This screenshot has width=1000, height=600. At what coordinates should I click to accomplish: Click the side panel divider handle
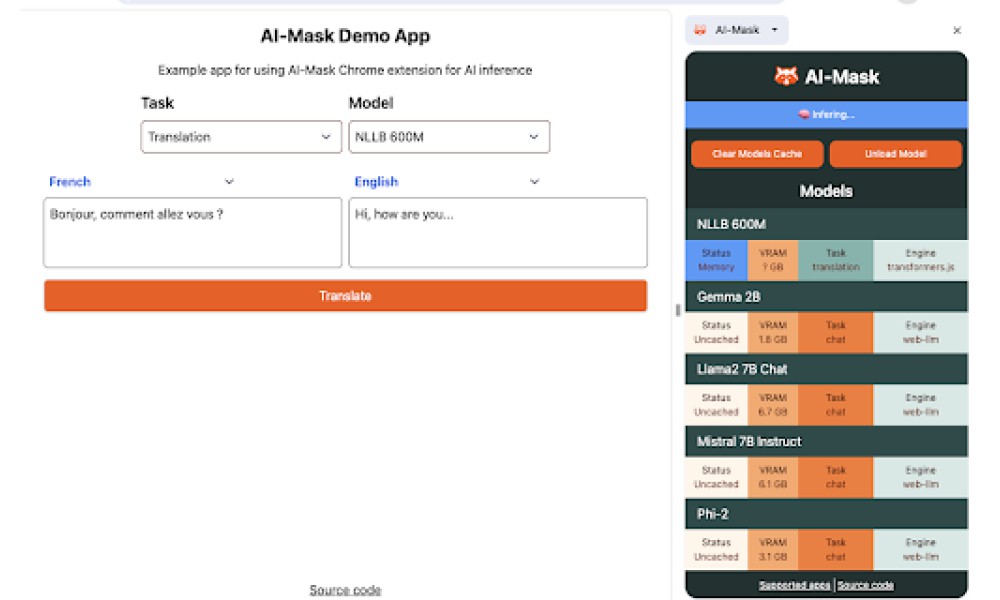677,310
